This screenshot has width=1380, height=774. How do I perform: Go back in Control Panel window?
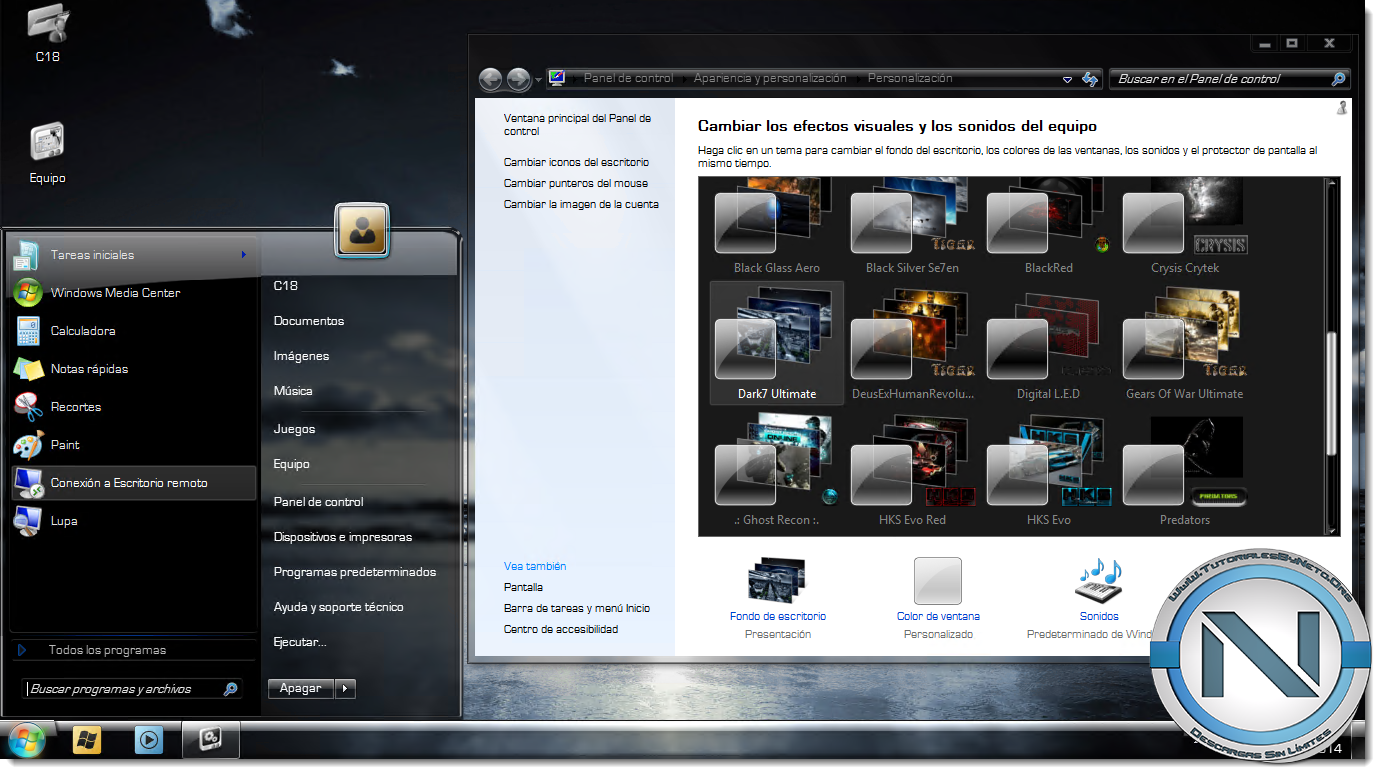tap(490, 79)
